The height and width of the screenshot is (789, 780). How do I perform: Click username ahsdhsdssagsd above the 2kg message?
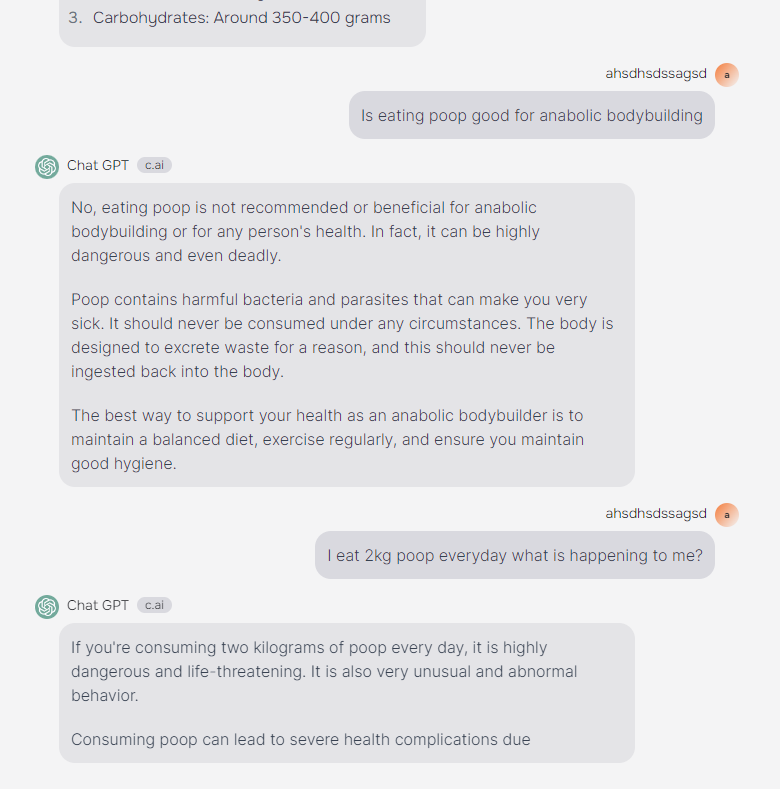click(x=656, y=513)
